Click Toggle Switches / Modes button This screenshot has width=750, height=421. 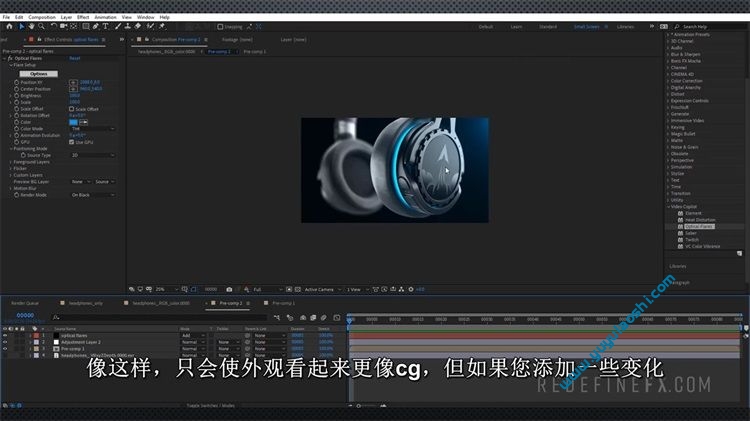click(x=210, y=406)
